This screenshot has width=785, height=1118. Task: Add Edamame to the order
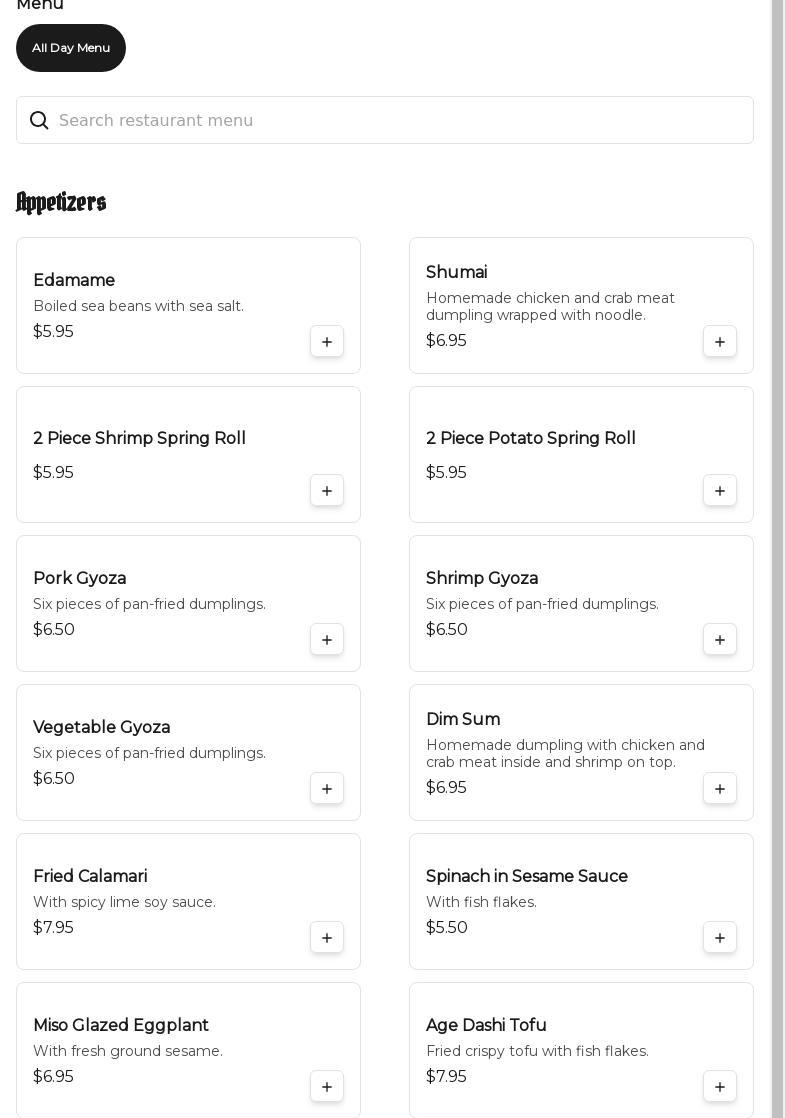point(327,342)
